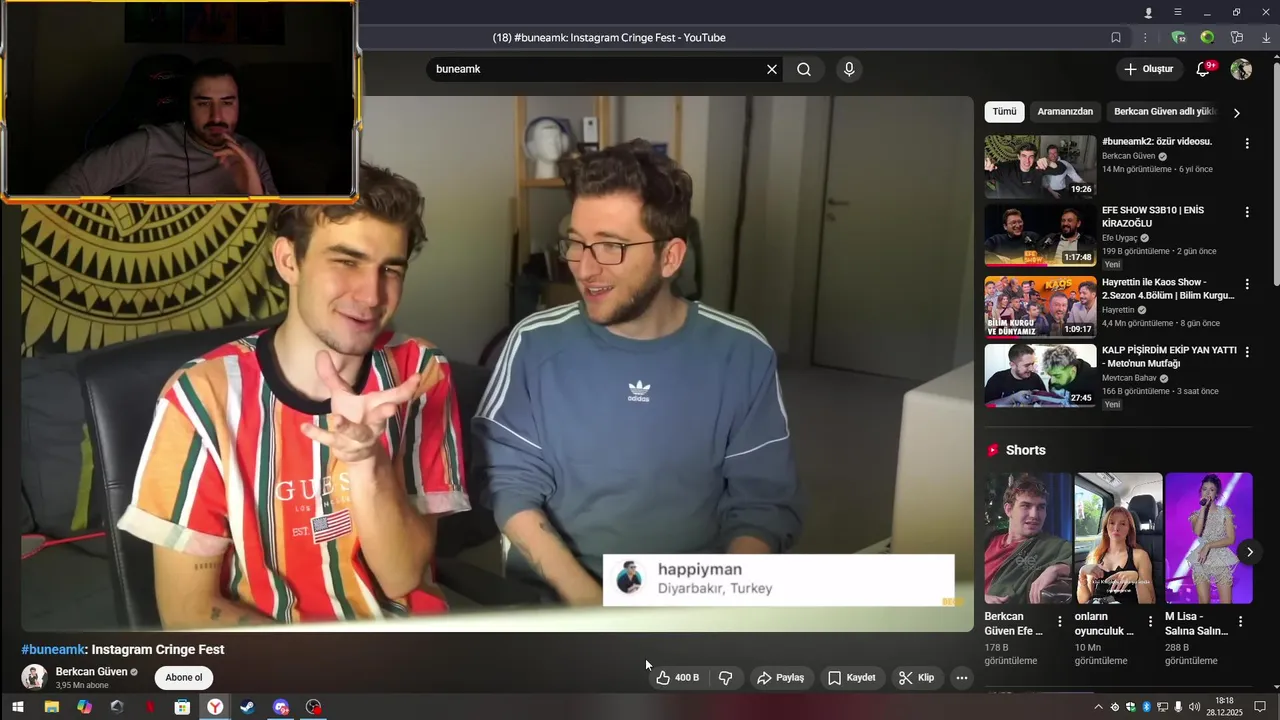This screenshot has height=720, width=1280.
Task: Open browser profile icon in title bar
Action: click(1148, 12)
